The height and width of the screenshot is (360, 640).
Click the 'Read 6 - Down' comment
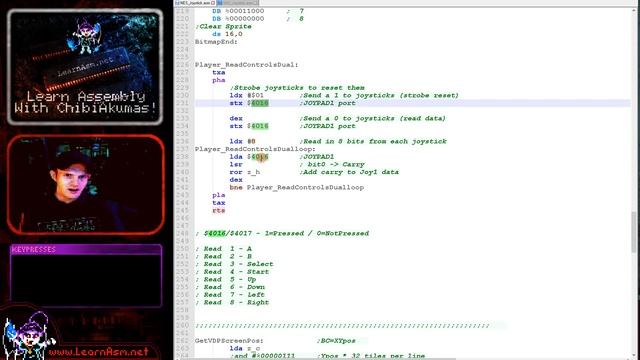pos(234,287)
